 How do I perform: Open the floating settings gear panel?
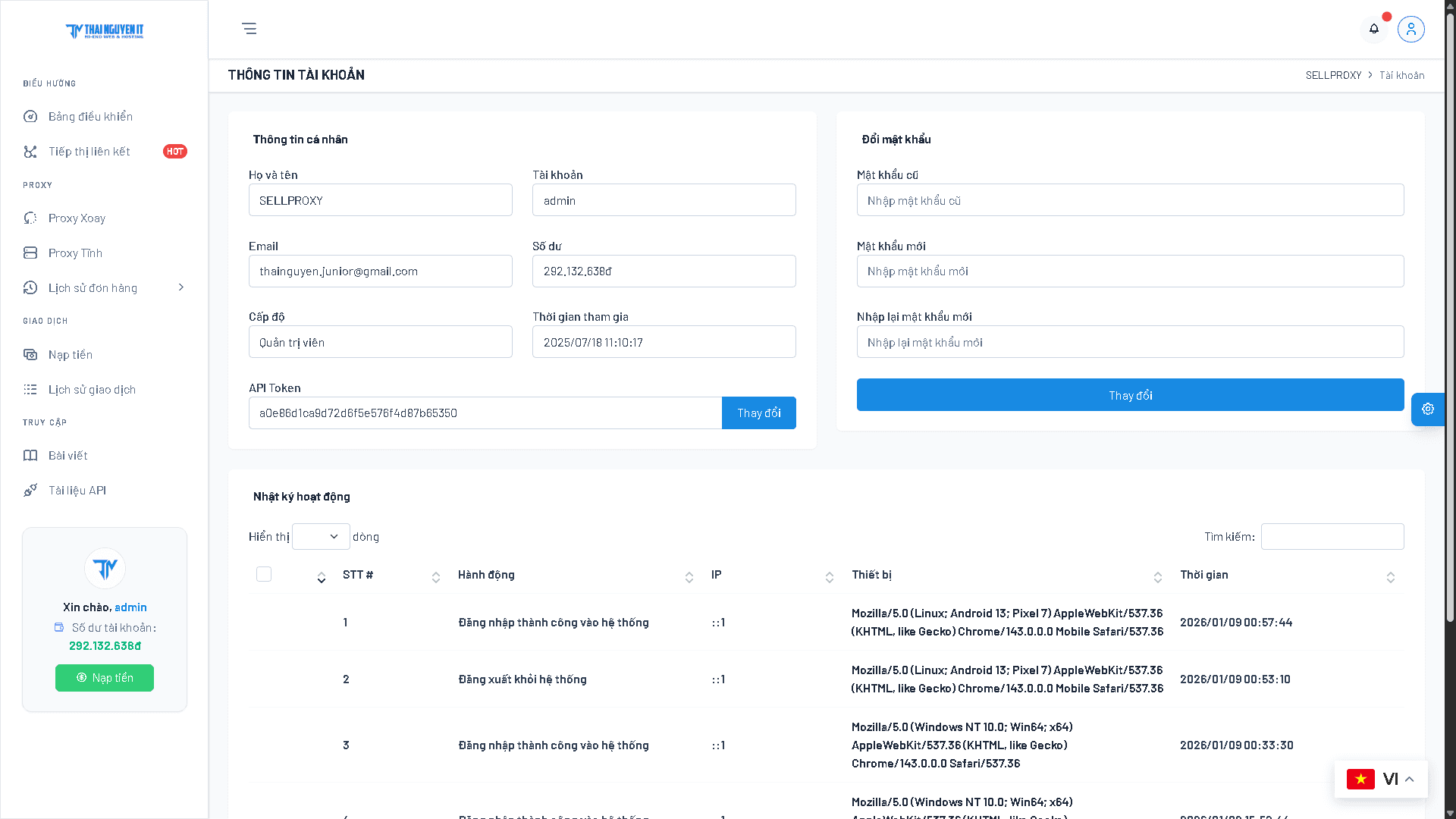pos(1428,409)
